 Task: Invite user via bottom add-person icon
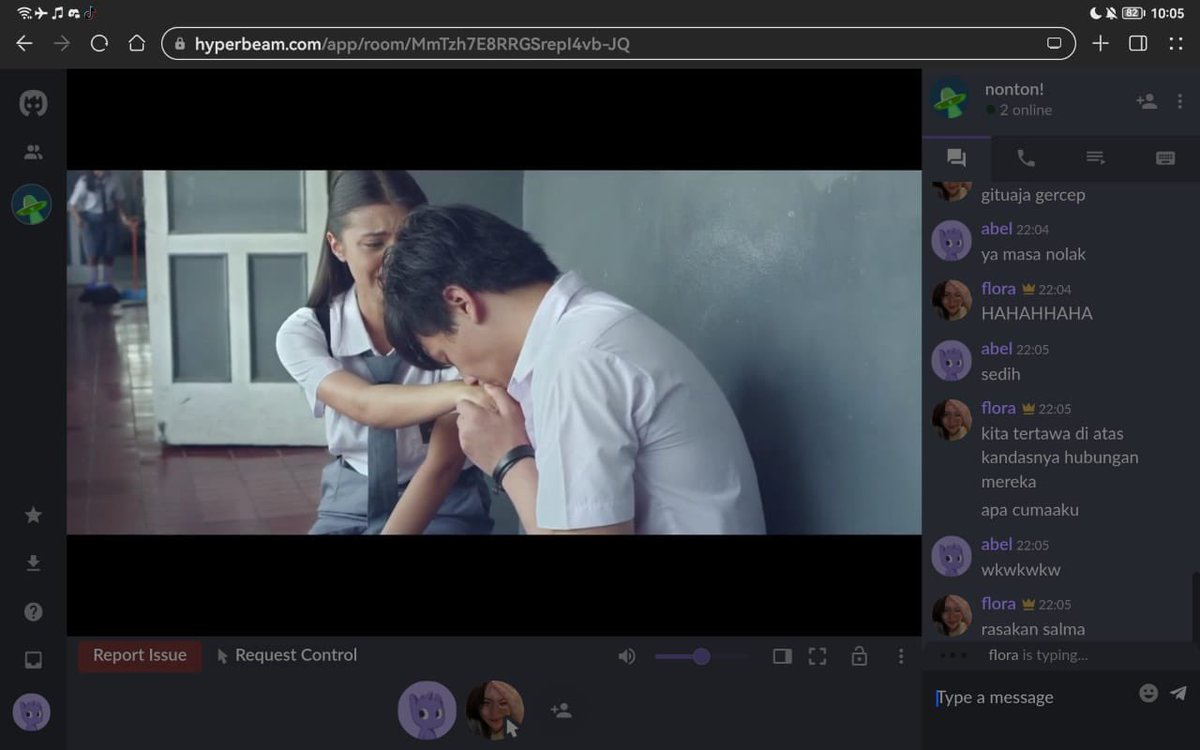click(561, 710)
